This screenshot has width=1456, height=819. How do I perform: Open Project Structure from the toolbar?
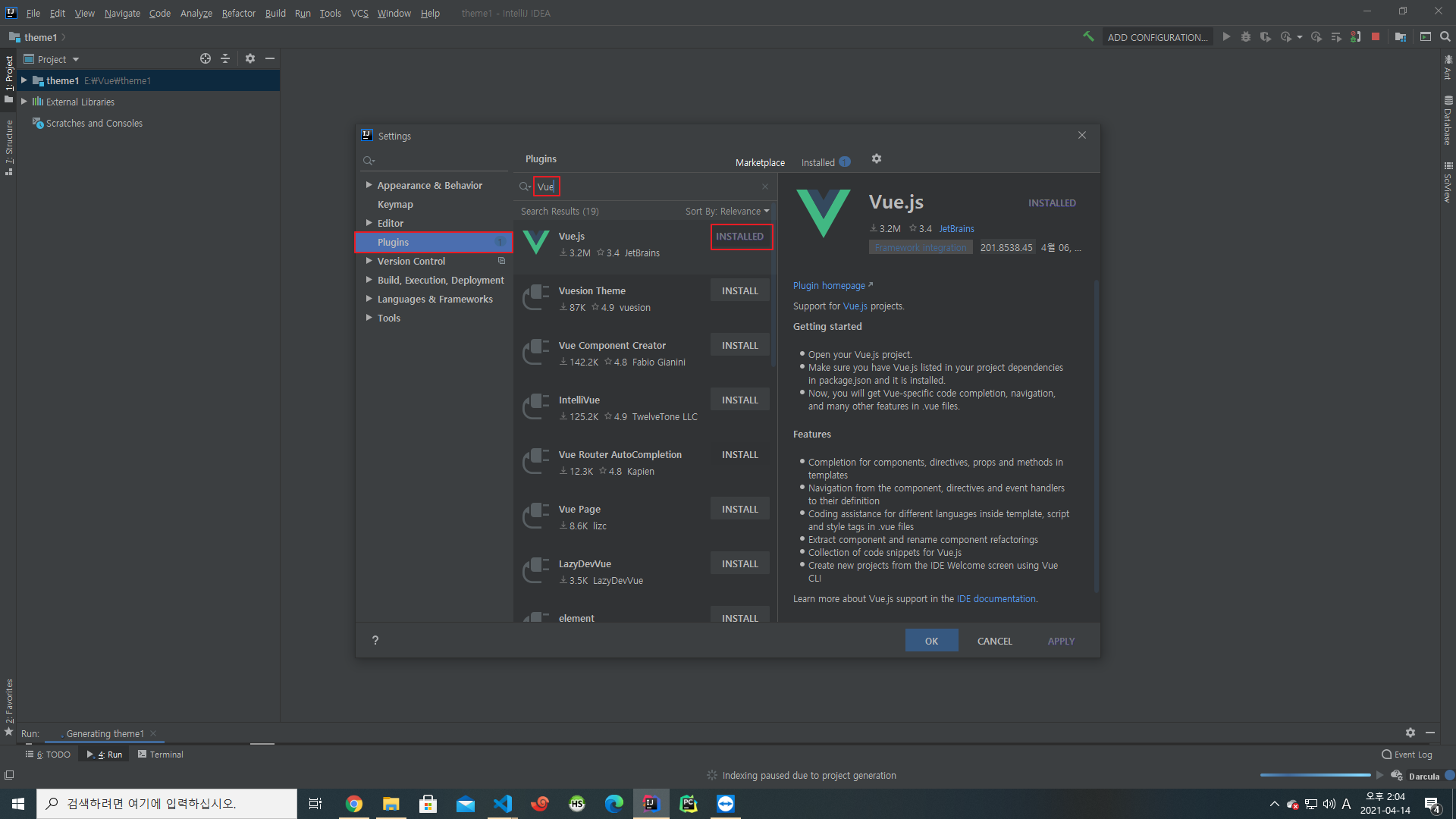click(1400, 36)
